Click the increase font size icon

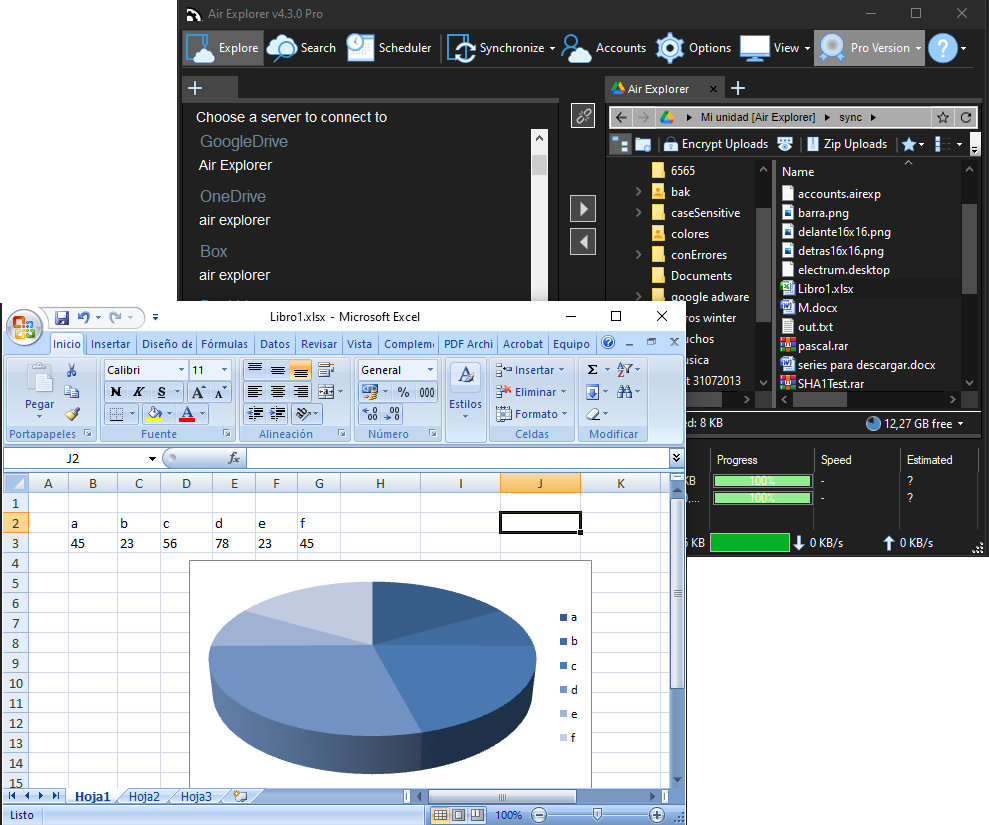point(198,392)
